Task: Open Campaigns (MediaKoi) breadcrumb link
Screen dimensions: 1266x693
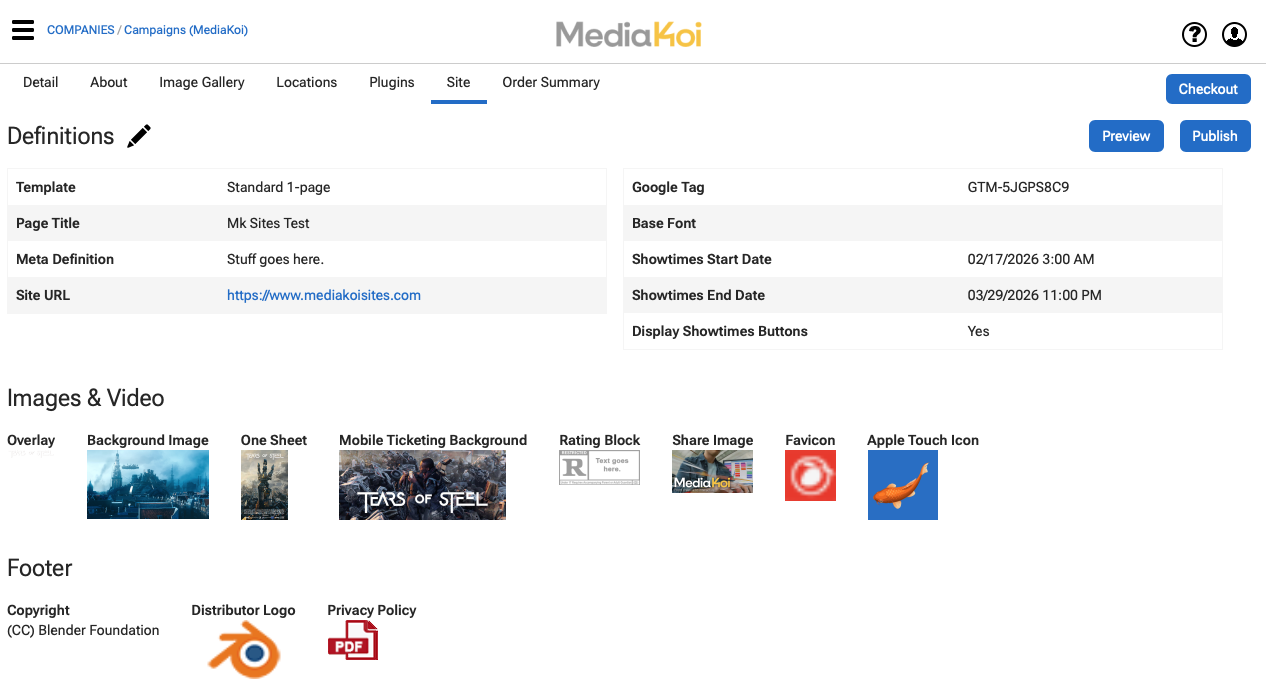Action: pyautogui.click(x=186, y=30)
